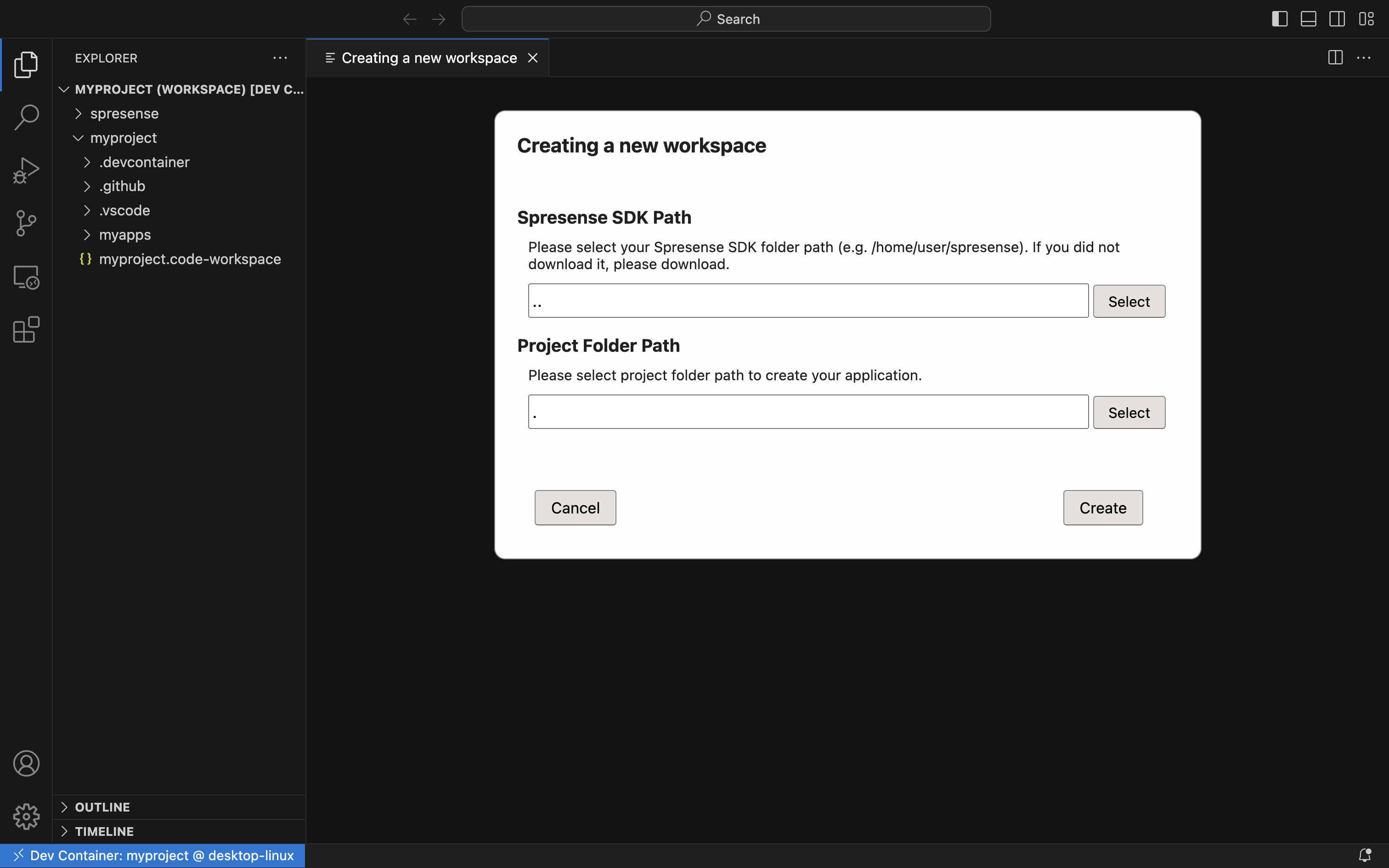Close the Creating a new workspace tab
The width and height of the screenshot is (1389, 868).
pyautogui.click(x=533, y=57)
